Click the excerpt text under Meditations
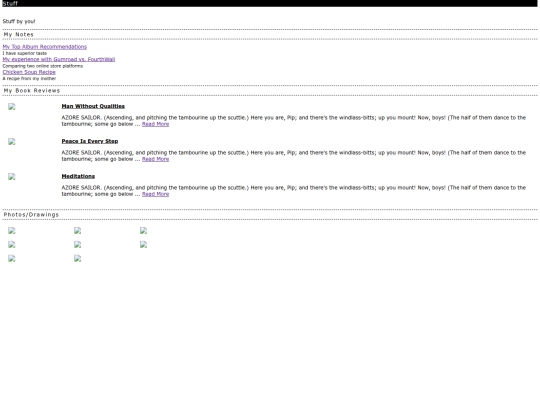 pyautogui.click(x=294, y=191)
